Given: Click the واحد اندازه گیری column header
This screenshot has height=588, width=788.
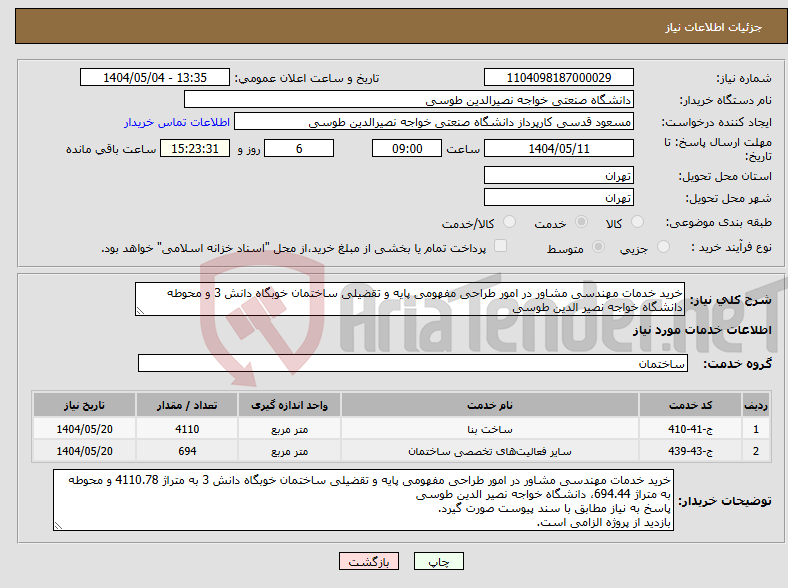Looking at the screenshot, I should point(289,405).
